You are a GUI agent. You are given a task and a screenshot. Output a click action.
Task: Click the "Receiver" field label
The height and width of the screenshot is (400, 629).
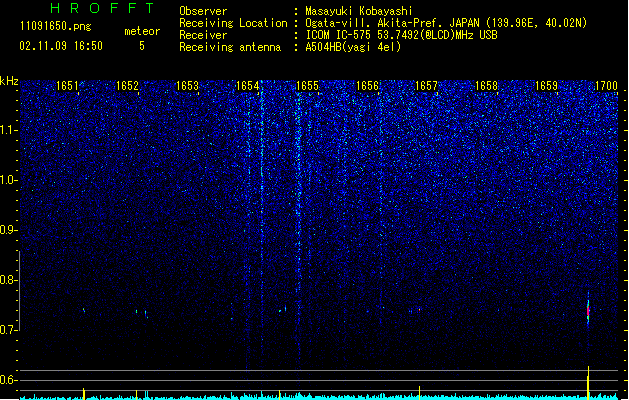tap(203, 35)
